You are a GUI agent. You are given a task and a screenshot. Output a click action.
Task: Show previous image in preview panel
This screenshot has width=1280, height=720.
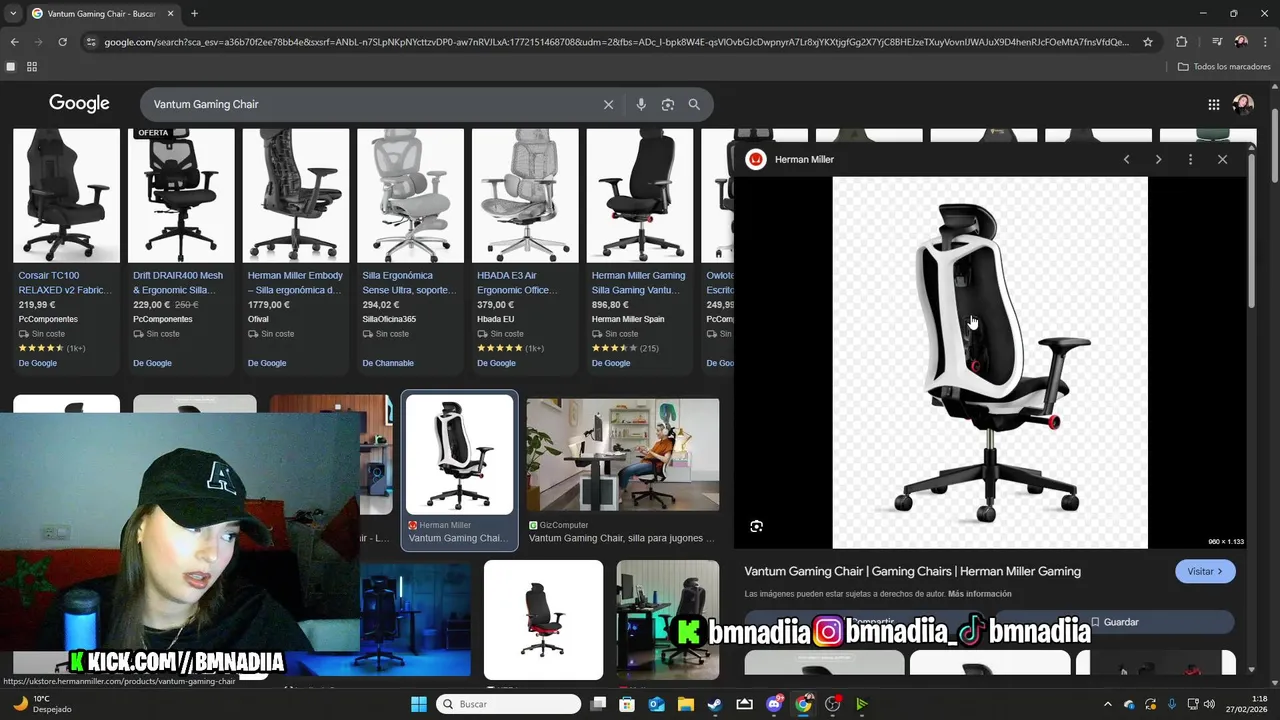click(1126, 159)
